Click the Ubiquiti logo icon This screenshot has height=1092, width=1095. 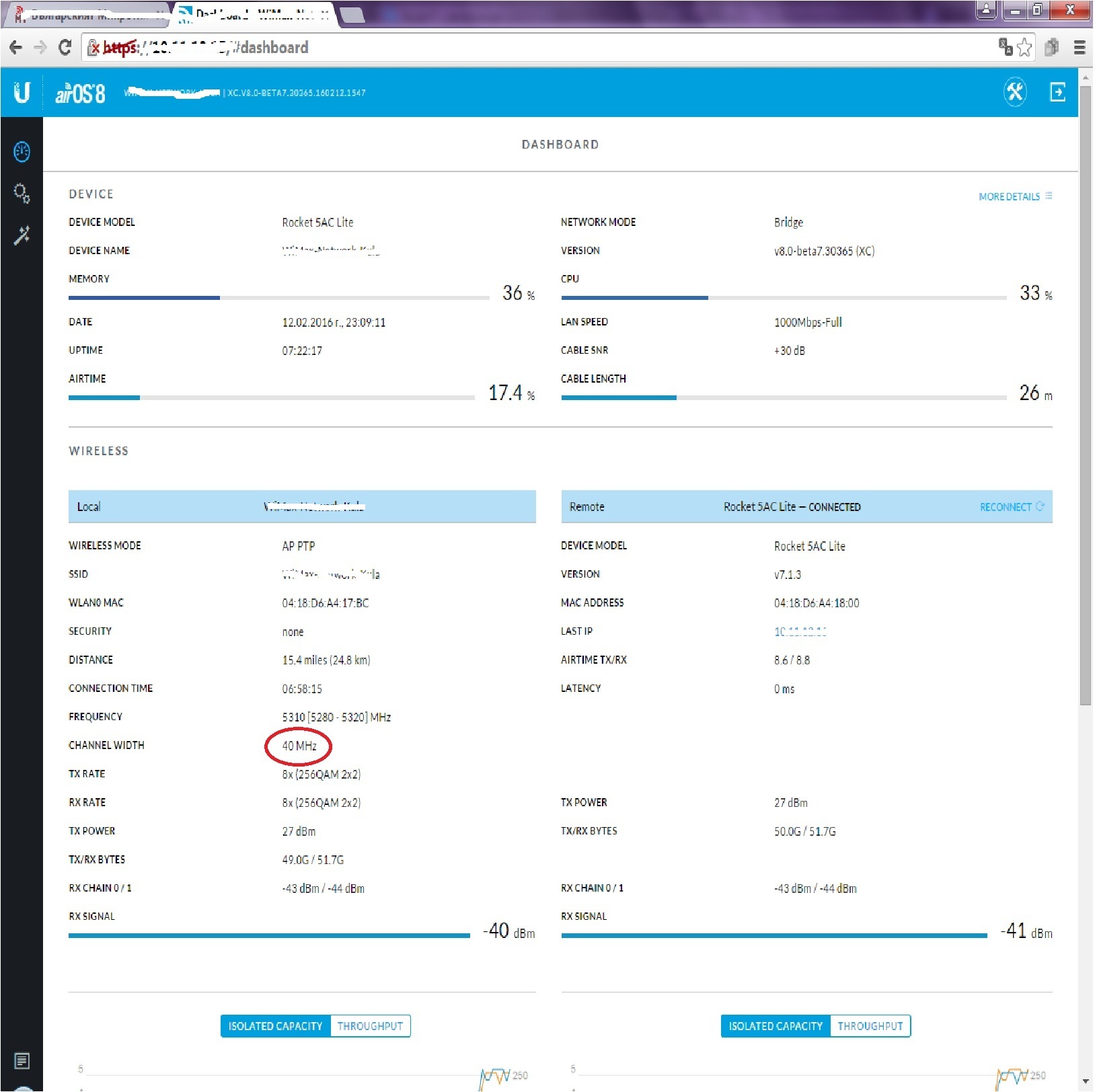22,92
